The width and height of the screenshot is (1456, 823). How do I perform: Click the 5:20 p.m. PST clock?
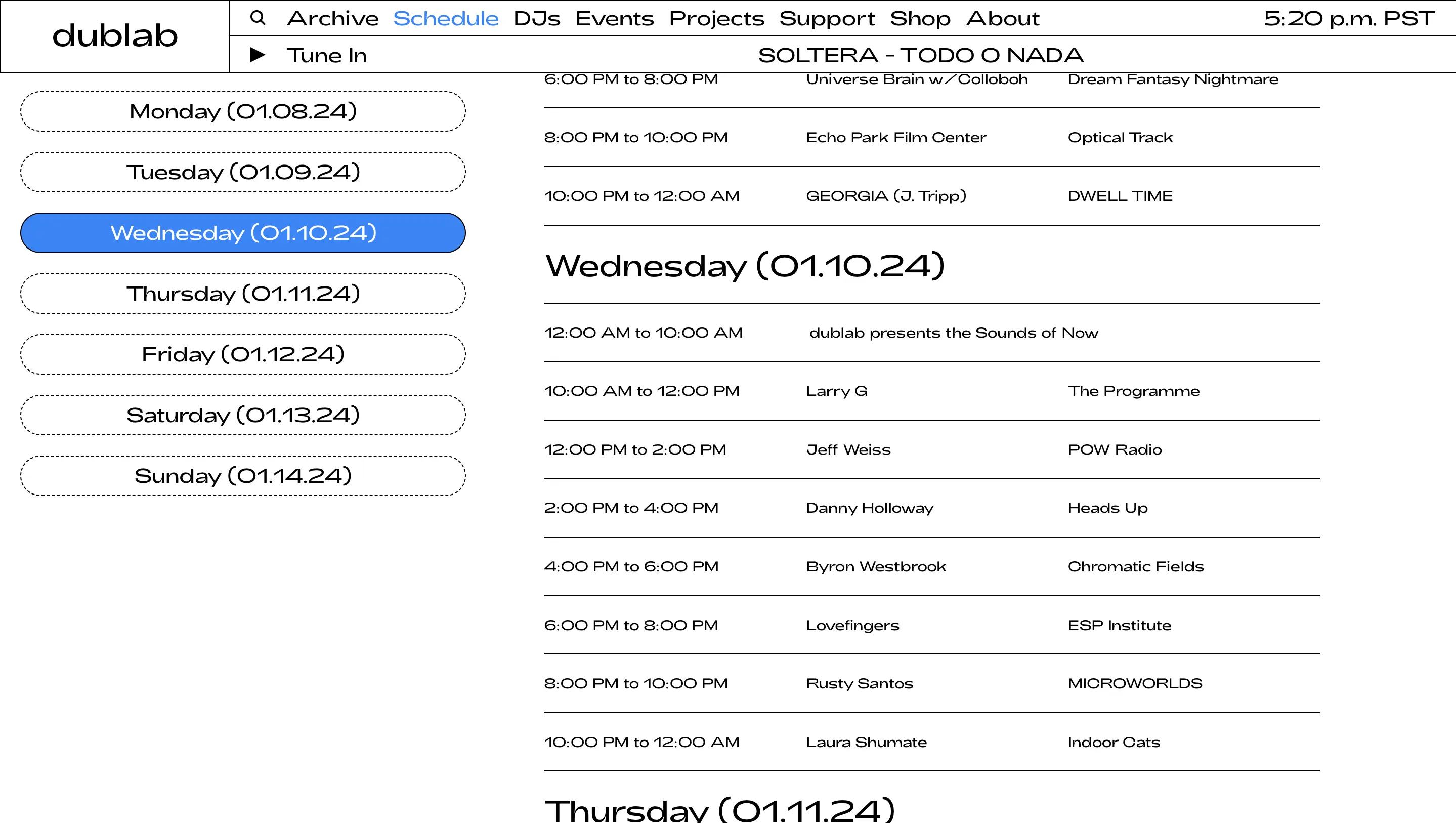tap(1349, 19)
